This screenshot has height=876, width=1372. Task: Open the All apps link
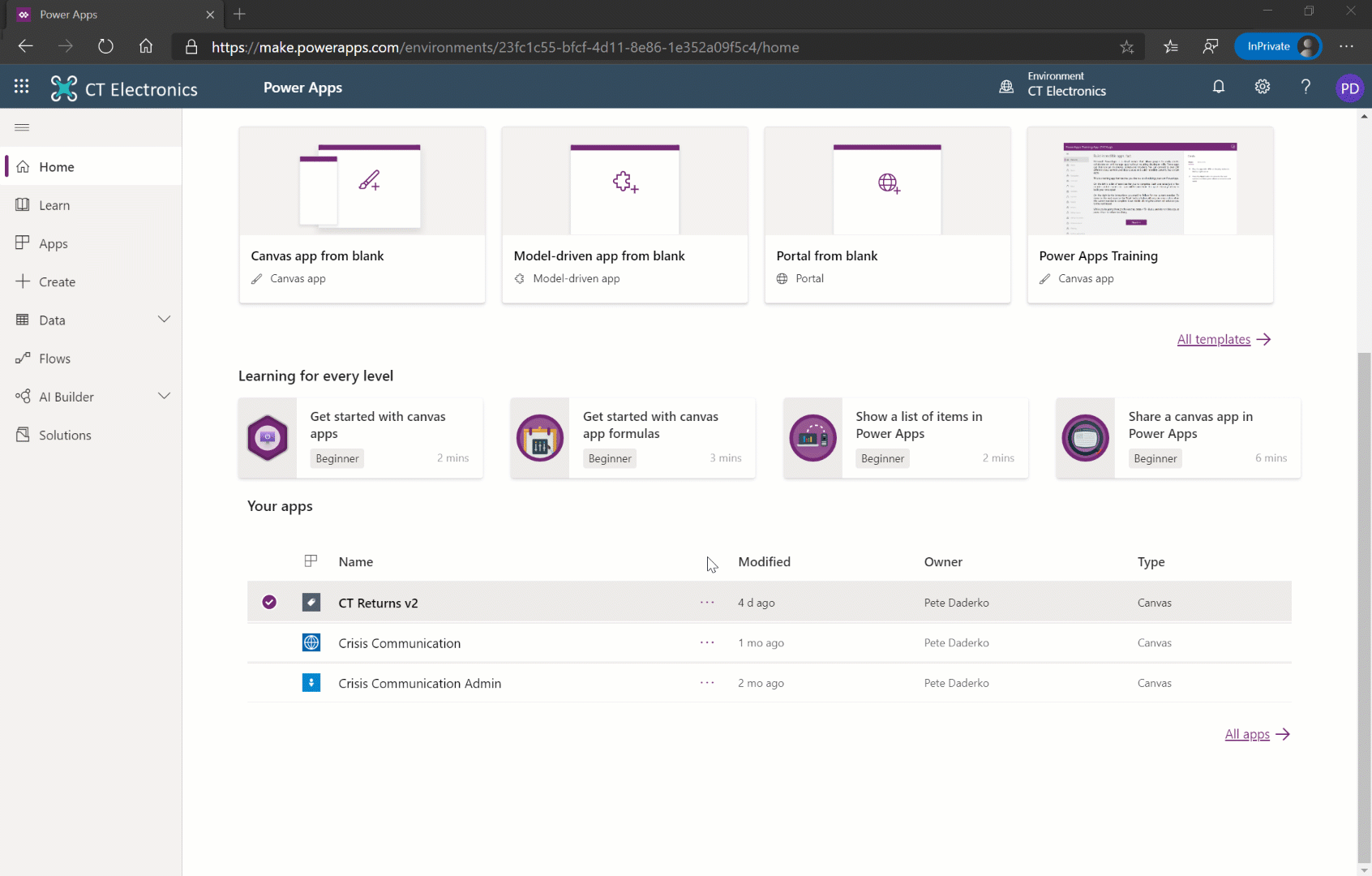click(1246, 734)
